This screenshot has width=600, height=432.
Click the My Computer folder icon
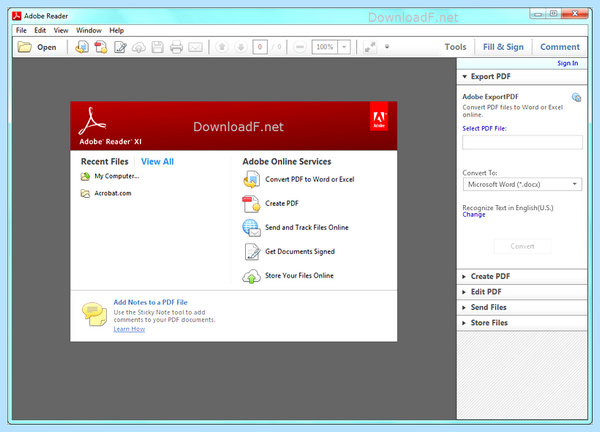point(85,176)
